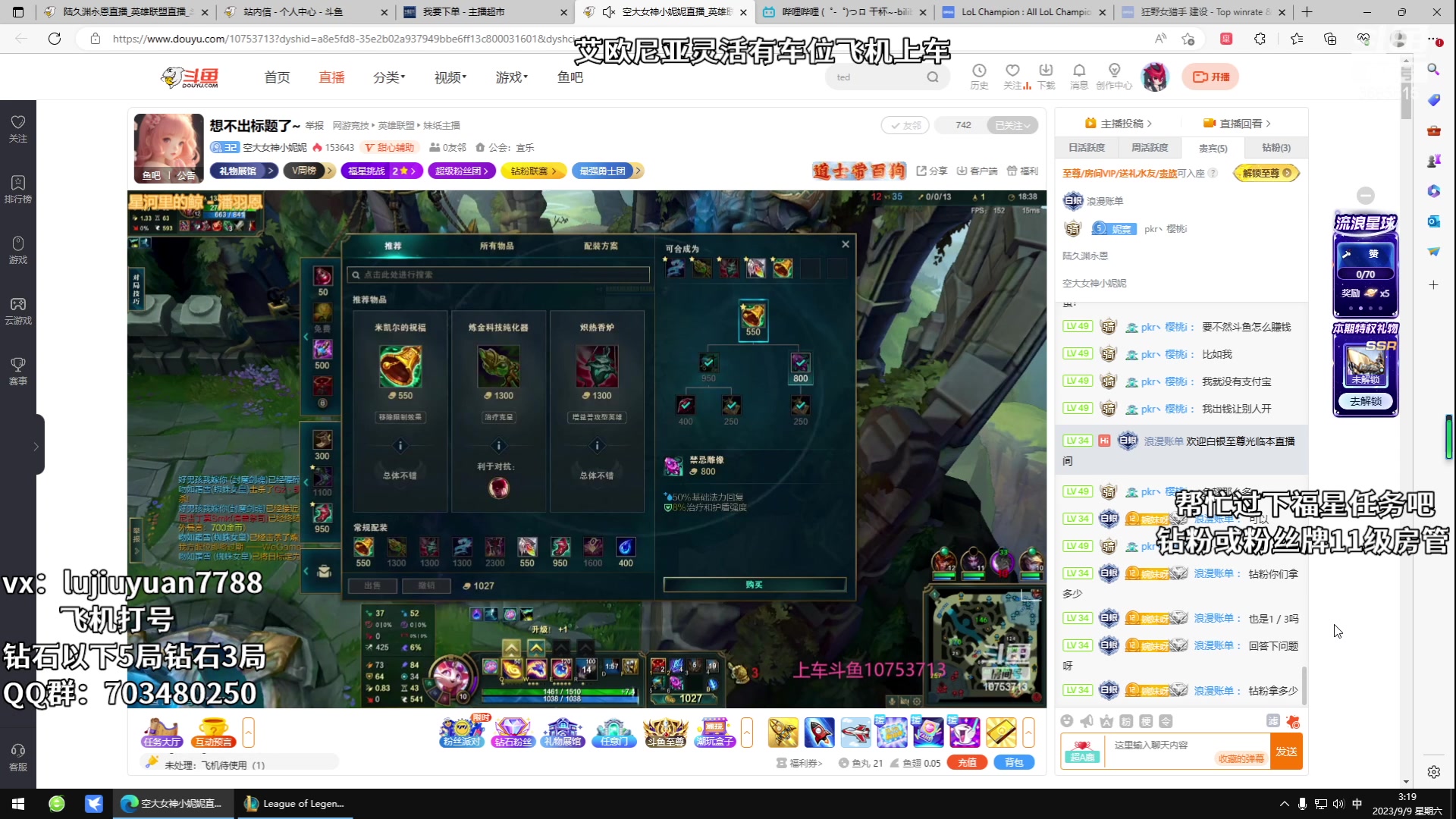Open 排行榜 in the left sidebar
The width and height of the screenshot is (1456, 819).
[18, 190]
